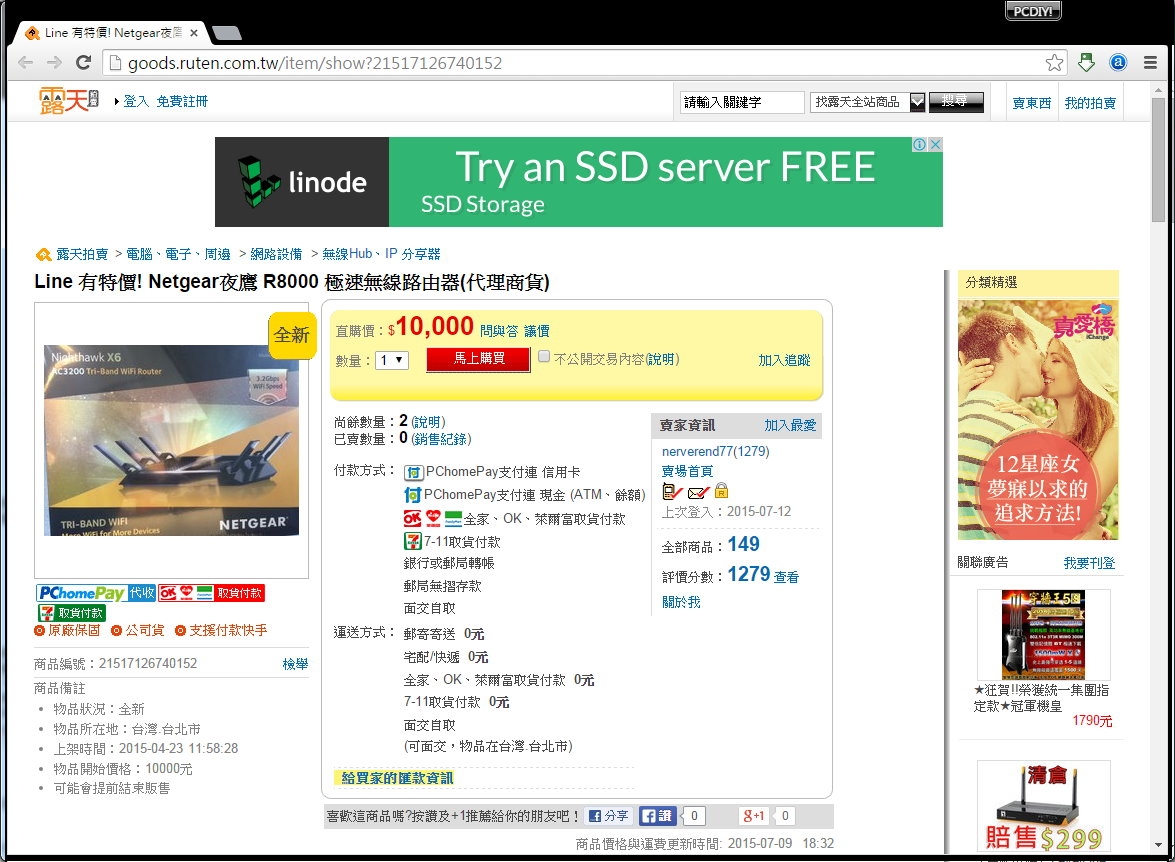Open 露天拍賣 breadcrumb link
This screenshot has width=1175, height=862.
[x=82, y=254]
